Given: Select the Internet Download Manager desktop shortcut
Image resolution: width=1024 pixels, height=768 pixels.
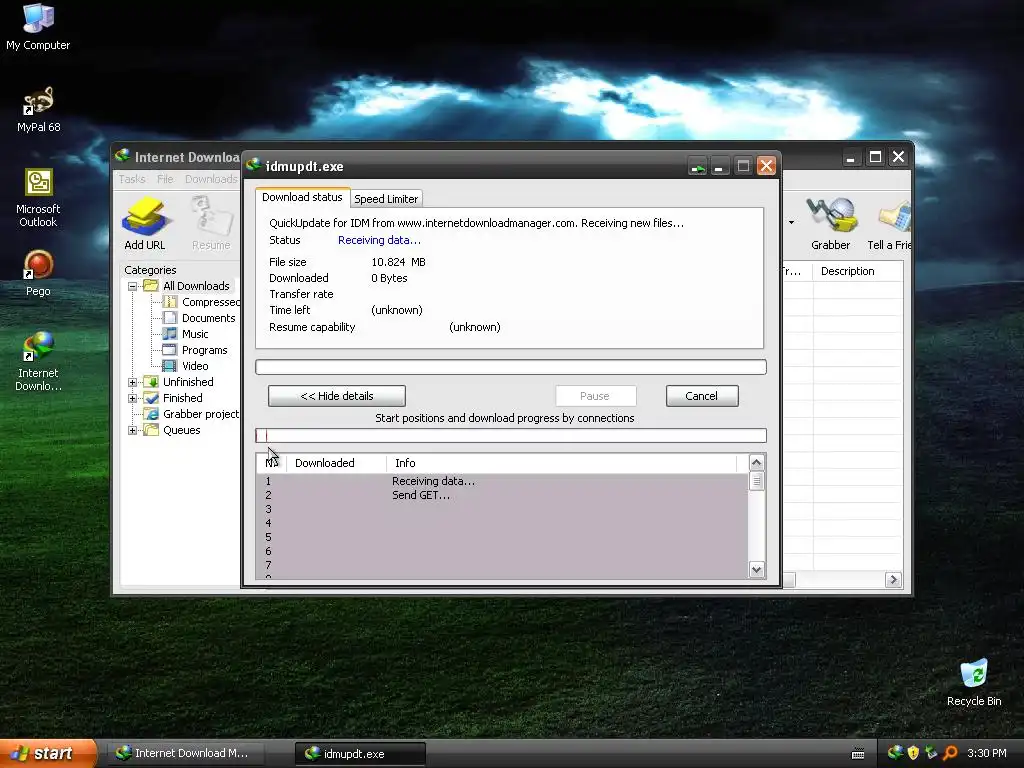Looking at the screenshot, I should (x=38, y=362).
